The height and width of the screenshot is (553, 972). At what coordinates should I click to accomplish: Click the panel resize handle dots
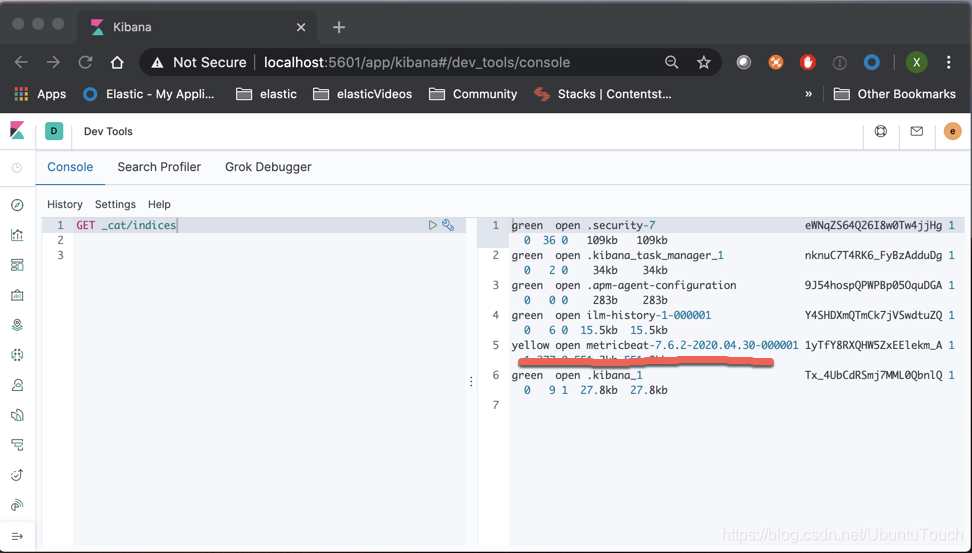tap(471, 382)
